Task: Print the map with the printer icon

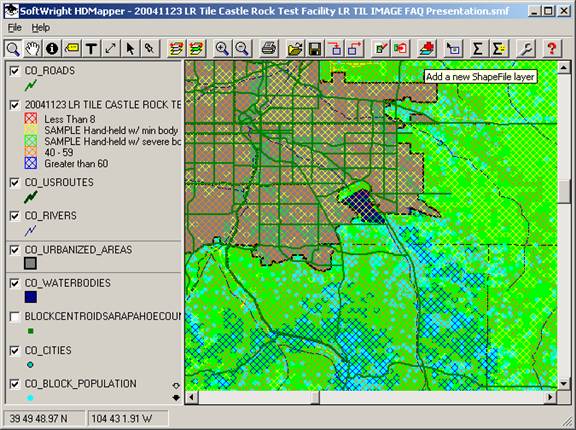Action: pos(269,48)
